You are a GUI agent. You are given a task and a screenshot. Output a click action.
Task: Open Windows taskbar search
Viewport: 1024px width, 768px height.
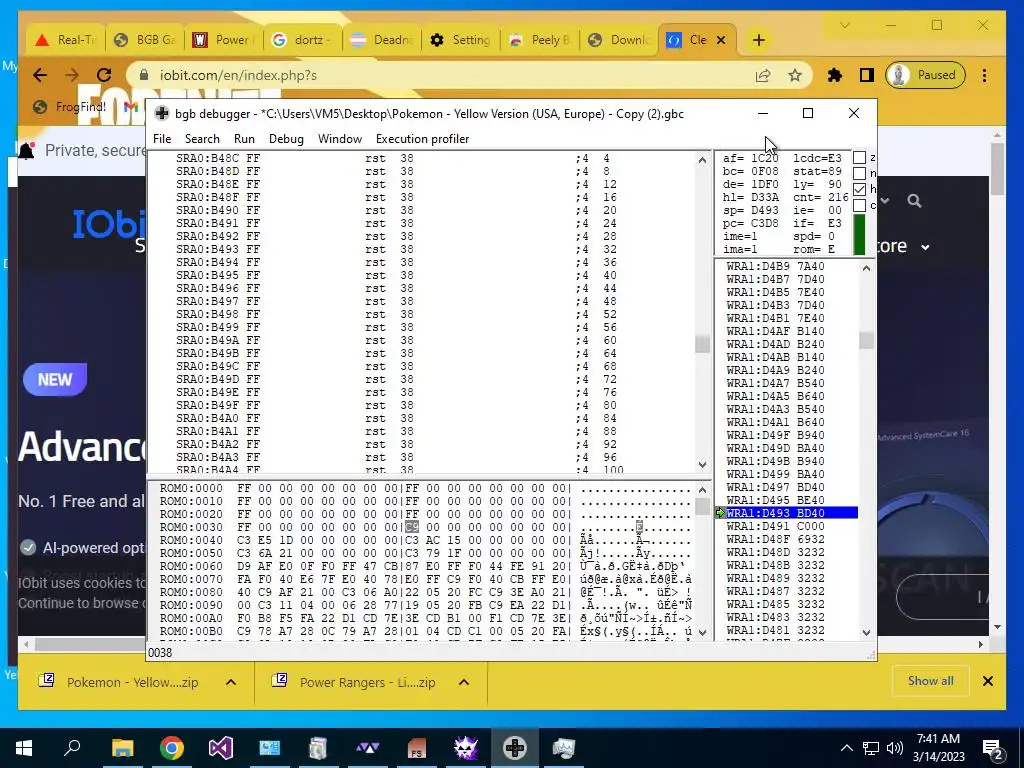pos(72,748)
